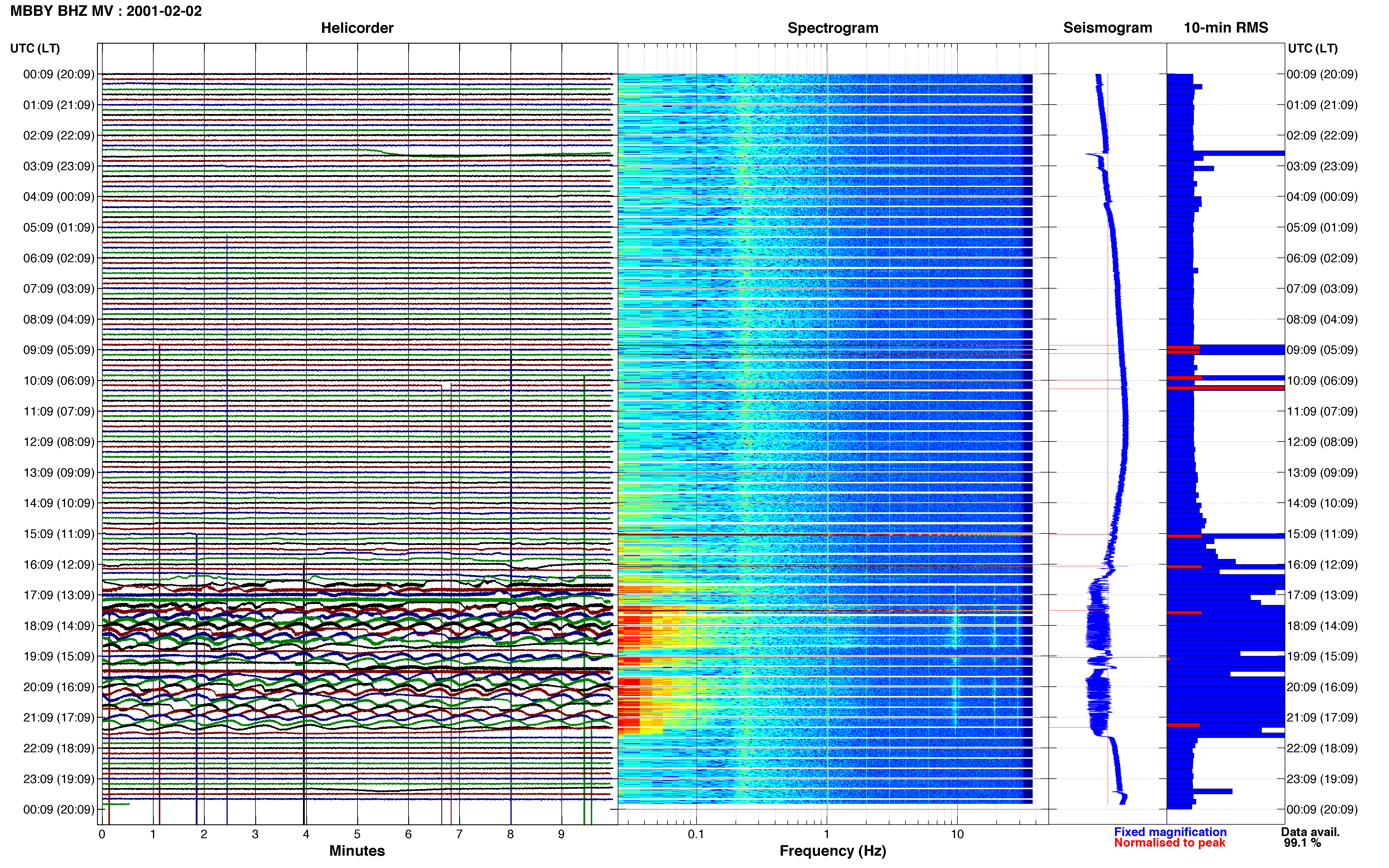Click minute tick label '9' on helicorder axis
1389x868 pixels.
point(561,834)
